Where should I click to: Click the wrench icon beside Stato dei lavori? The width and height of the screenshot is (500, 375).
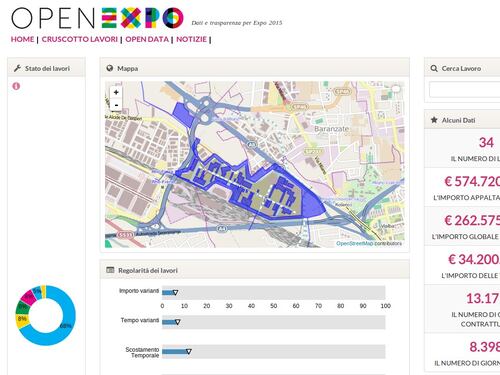coord(17,68)
